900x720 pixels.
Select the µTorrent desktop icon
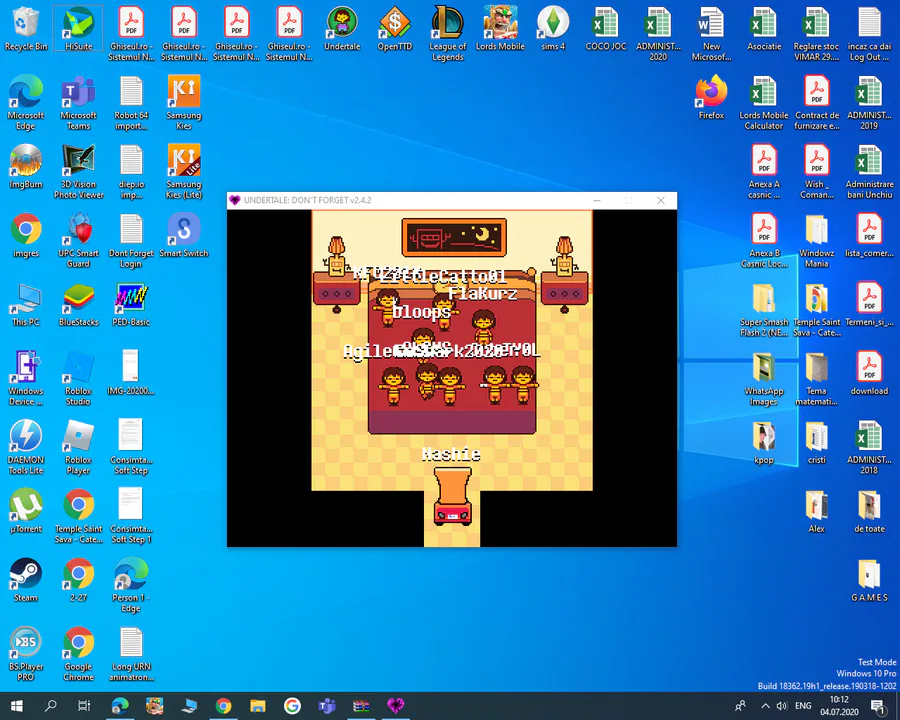25,511
